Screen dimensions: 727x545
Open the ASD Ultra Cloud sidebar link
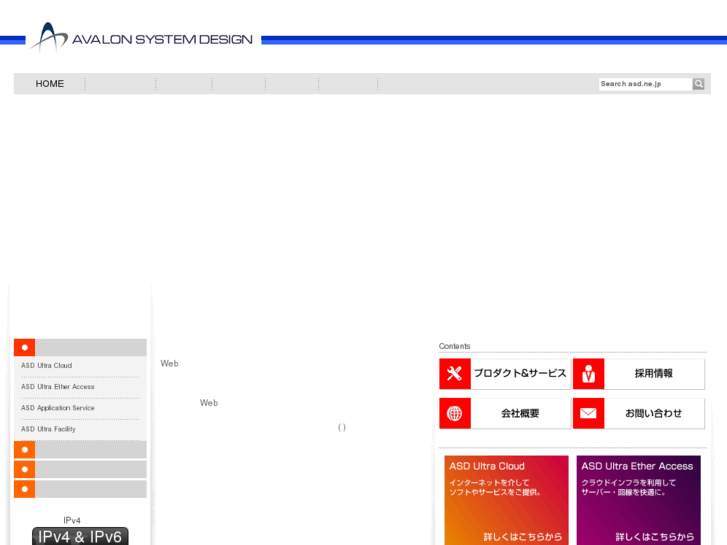click(x=46, y=365)
